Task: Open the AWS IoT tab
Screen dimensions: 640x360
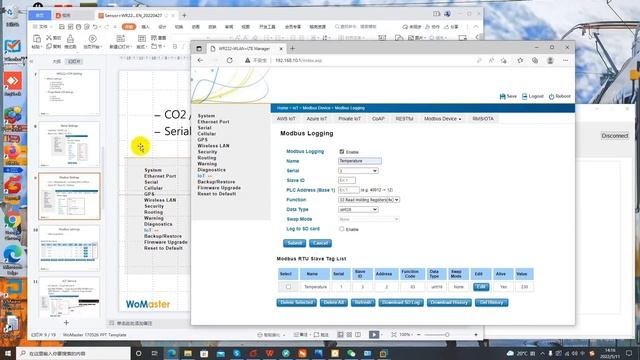Action: click(x=286, y=119)
